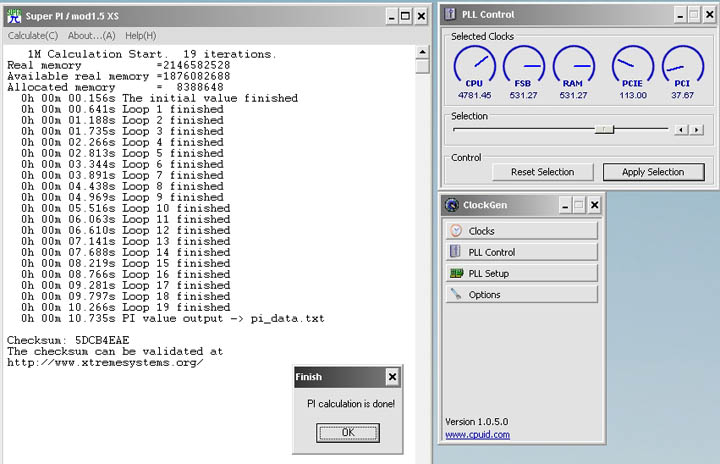Image resolution: width=720 pixels, height=464 pixels.
Task: Click 'Version 1.0.5.0' text in ClockGen
Action: tap(477, 422)
